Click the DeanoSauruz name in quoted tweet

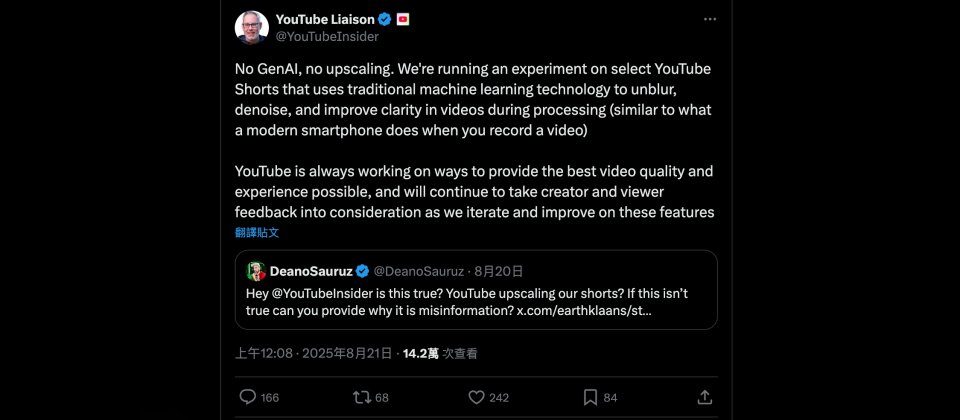[313, 271]
